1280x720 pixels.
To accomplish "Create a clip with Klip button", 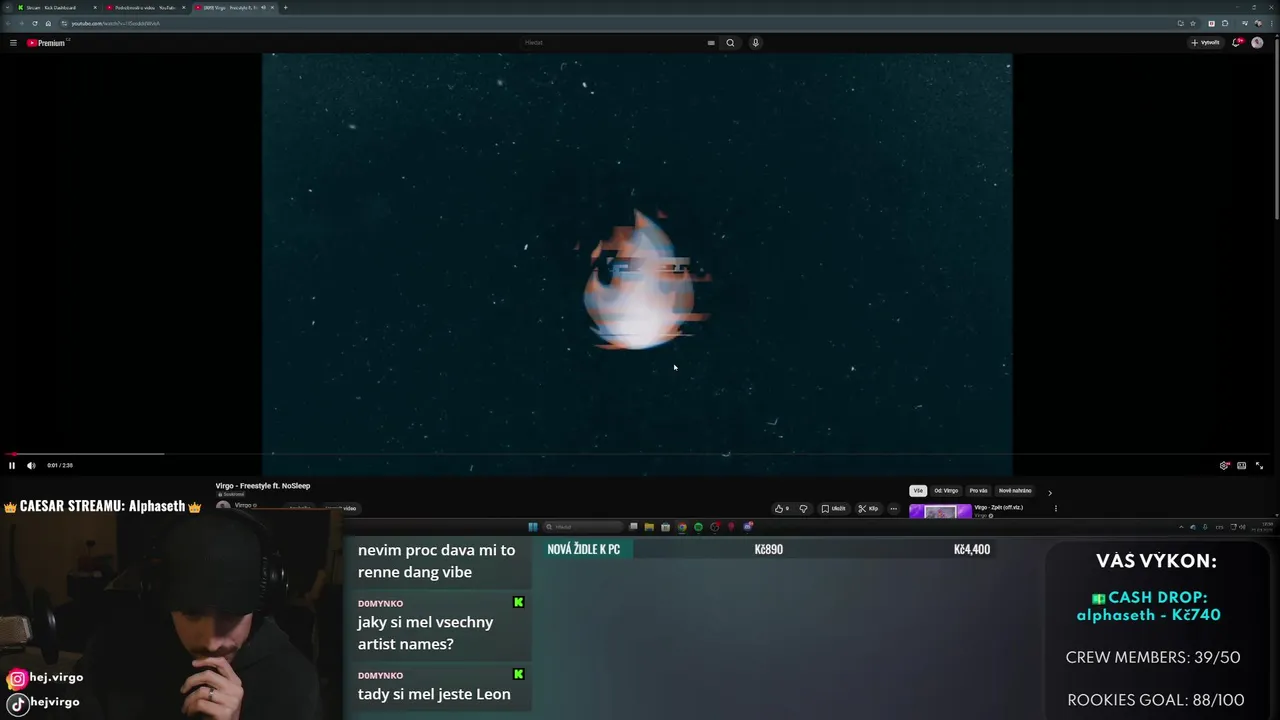I will (x=868, y=508).
